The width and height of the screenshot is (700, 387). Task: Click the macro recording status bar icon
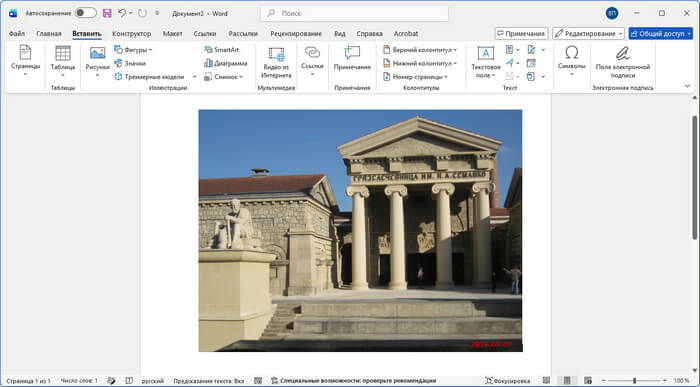tap(258, 381)
